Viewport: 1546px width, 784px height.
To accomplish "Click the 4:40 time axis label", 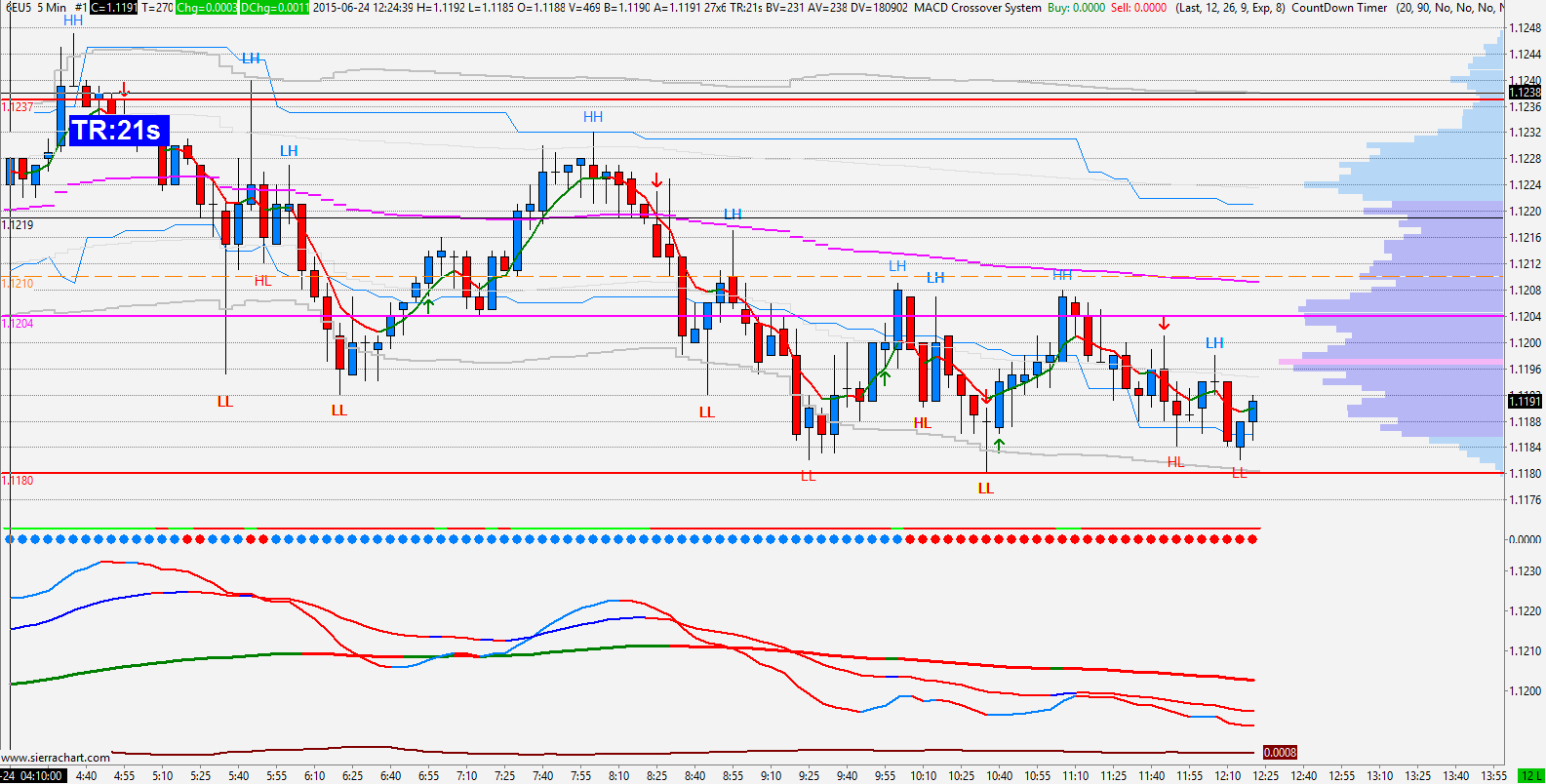I will (86, 776).
